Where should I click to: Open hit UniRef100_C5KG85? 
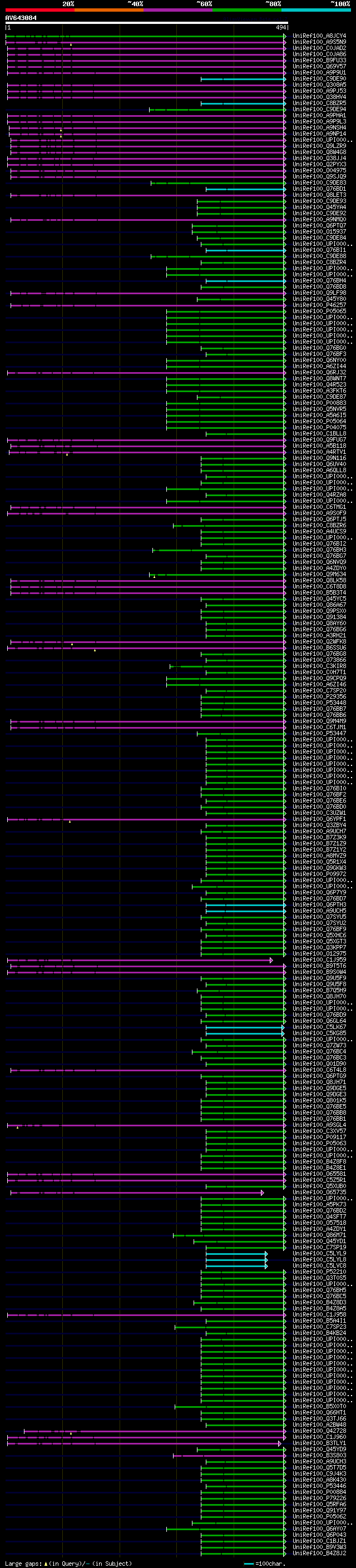(x=319, y=1033)
